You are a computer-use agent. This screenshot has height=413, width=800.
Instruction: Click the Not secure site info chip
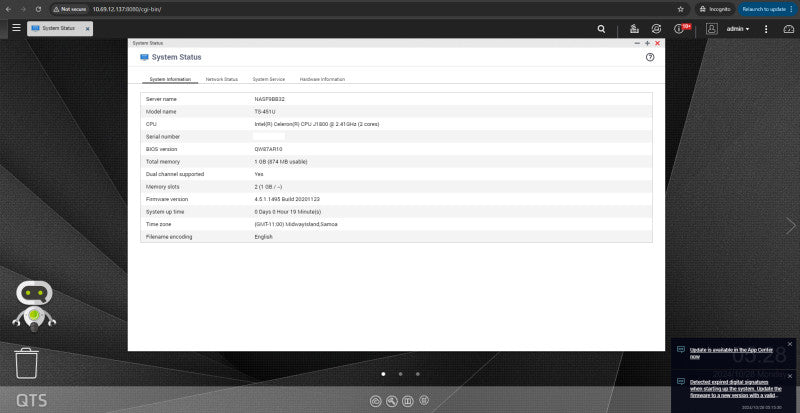70,9
